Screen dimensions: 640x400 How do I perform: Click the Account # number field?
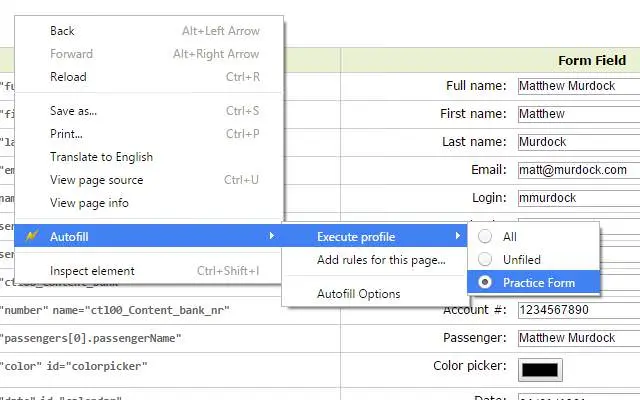pos(579,310)
